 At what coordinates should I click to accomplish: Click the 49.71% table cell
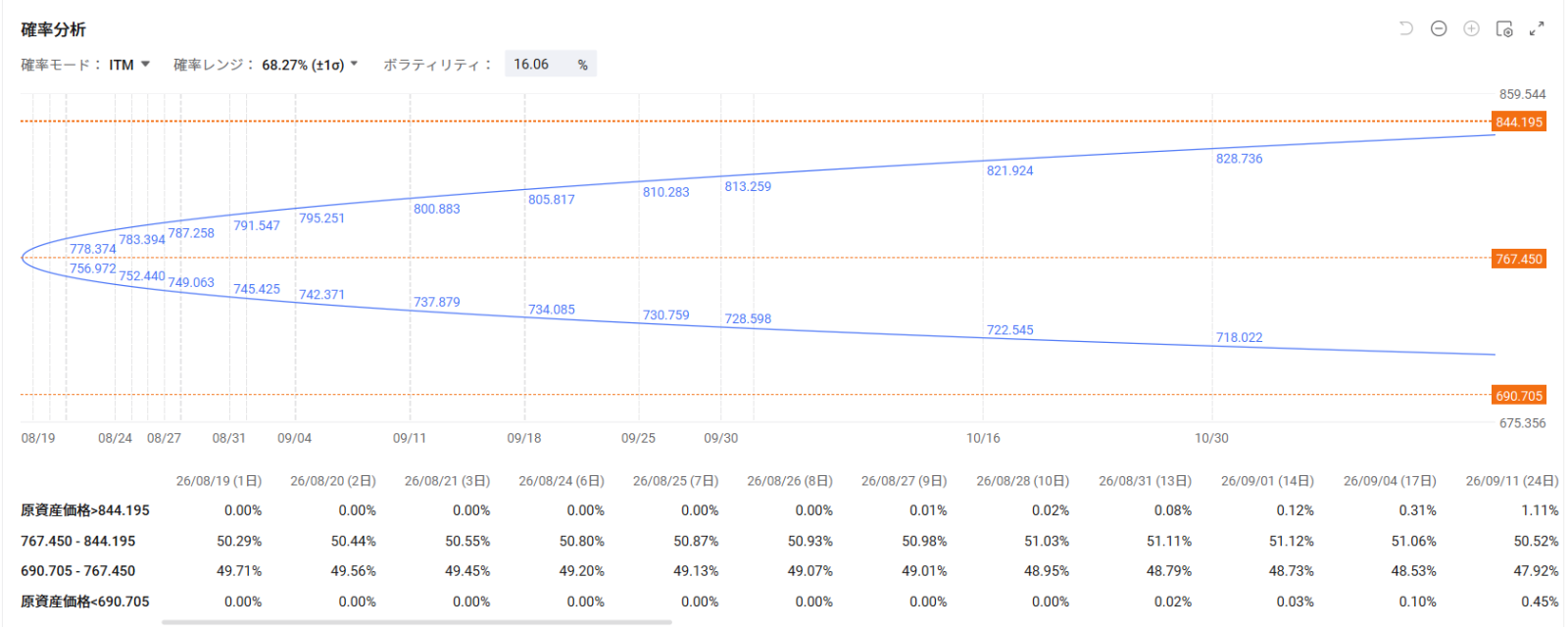pyautogui.click(x=239, y=571)
